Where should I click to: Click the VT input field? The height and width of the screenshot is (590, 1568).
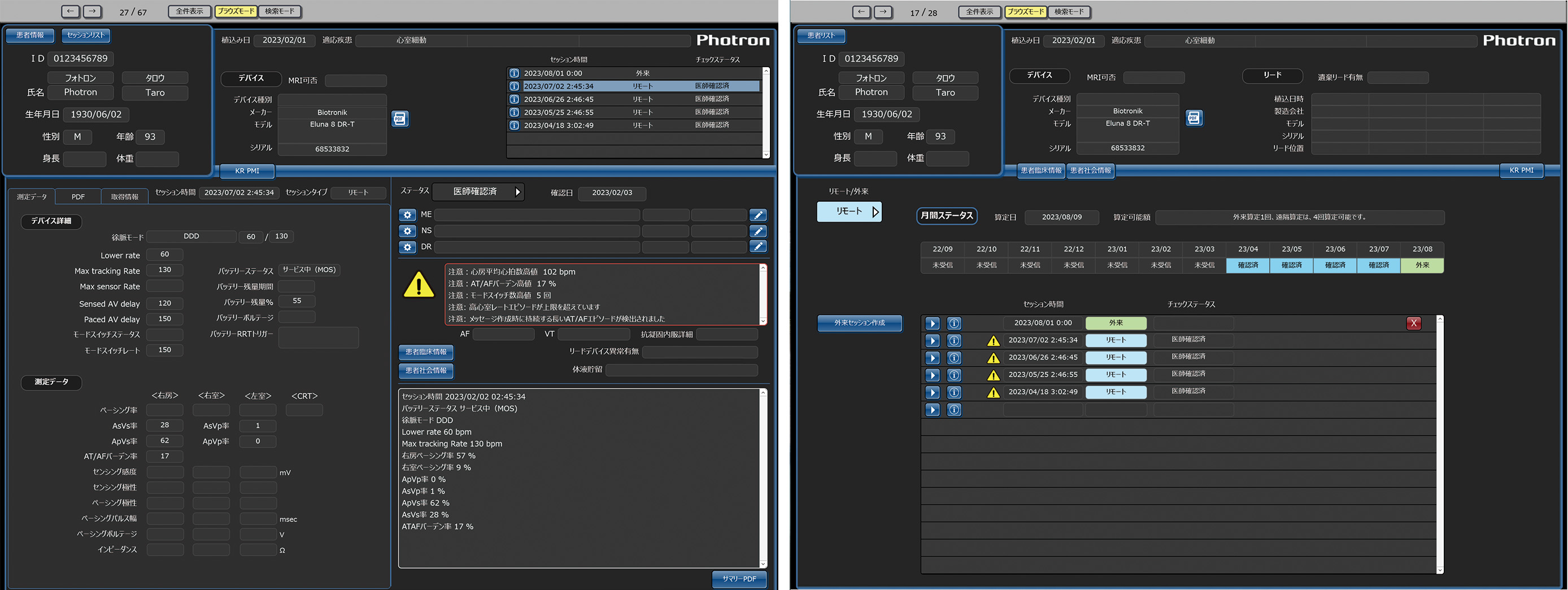(x=594, y=334)
